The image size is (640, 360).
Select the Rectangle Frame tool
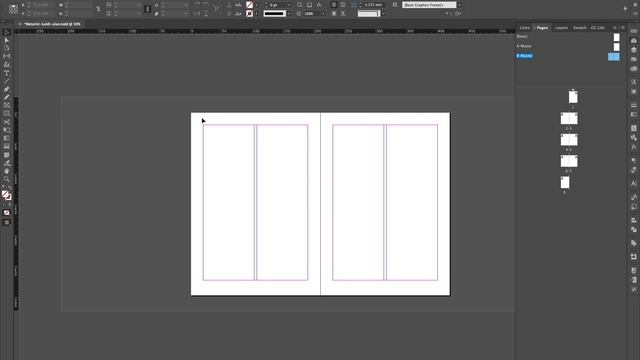(7, 106)
